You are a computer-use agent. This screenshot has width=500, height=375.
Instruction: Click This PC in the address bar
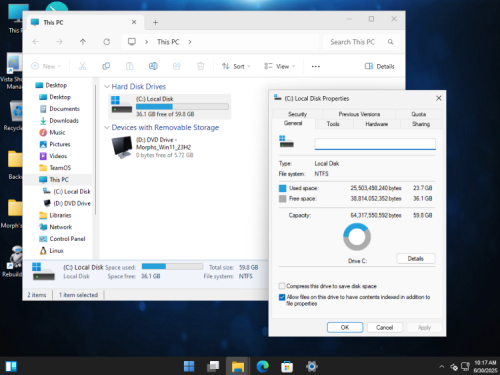pos(168,42)
